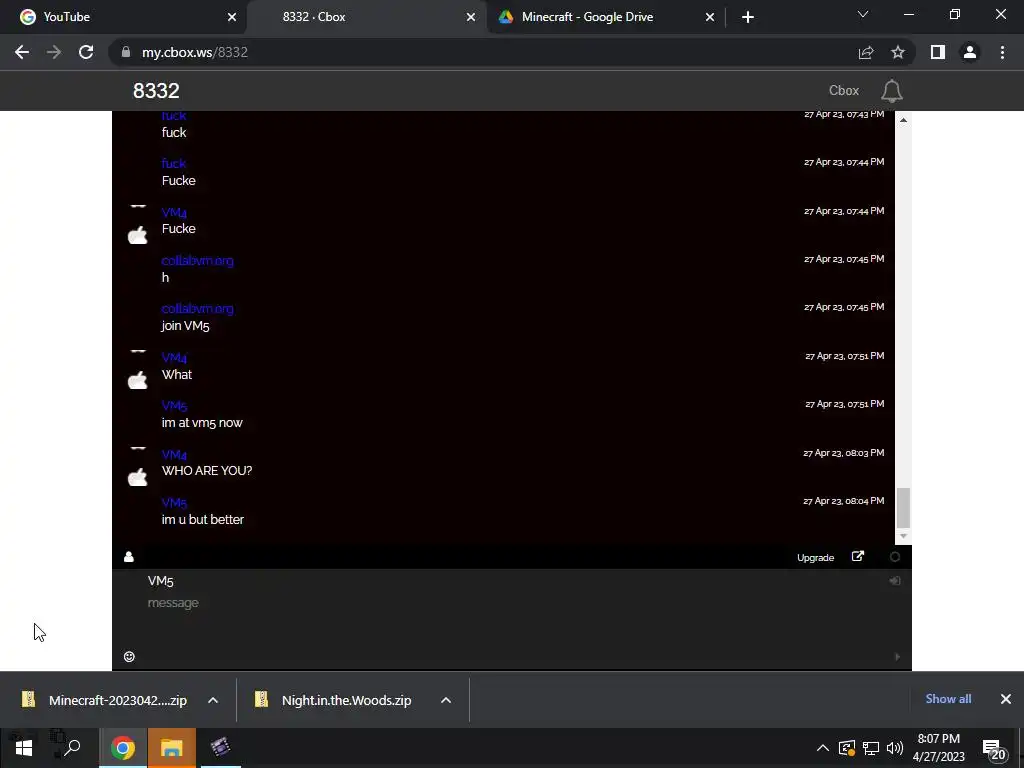Show hidden system tray icons
The width and height of the screenshot is (1024, 768).
(x=823, y=748)
